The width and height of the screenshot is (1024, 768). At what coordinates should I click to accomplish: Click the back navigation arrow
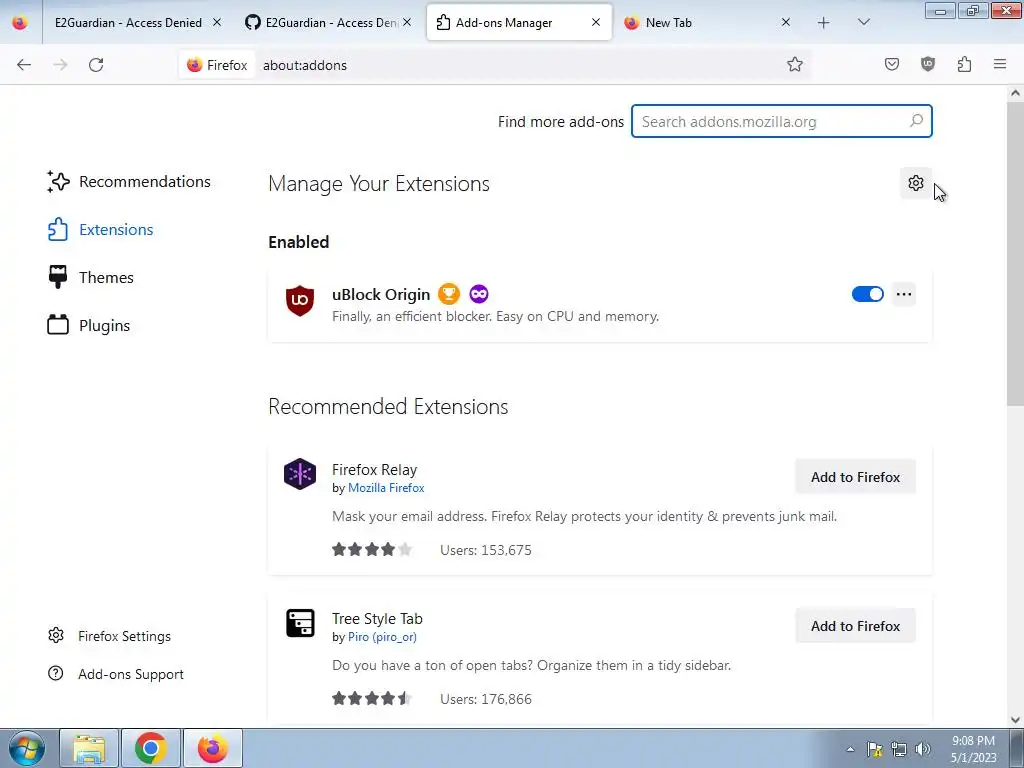click(24, 65)
